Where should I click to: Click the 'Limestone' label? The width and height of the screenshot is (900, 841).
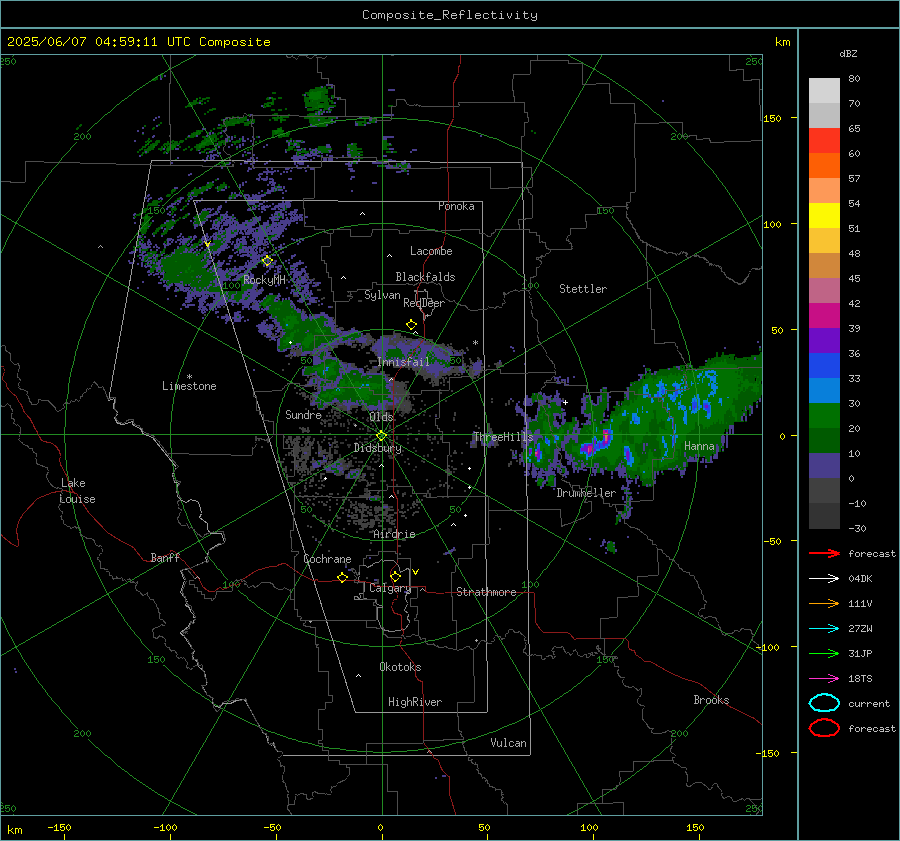tap(189, 386)
